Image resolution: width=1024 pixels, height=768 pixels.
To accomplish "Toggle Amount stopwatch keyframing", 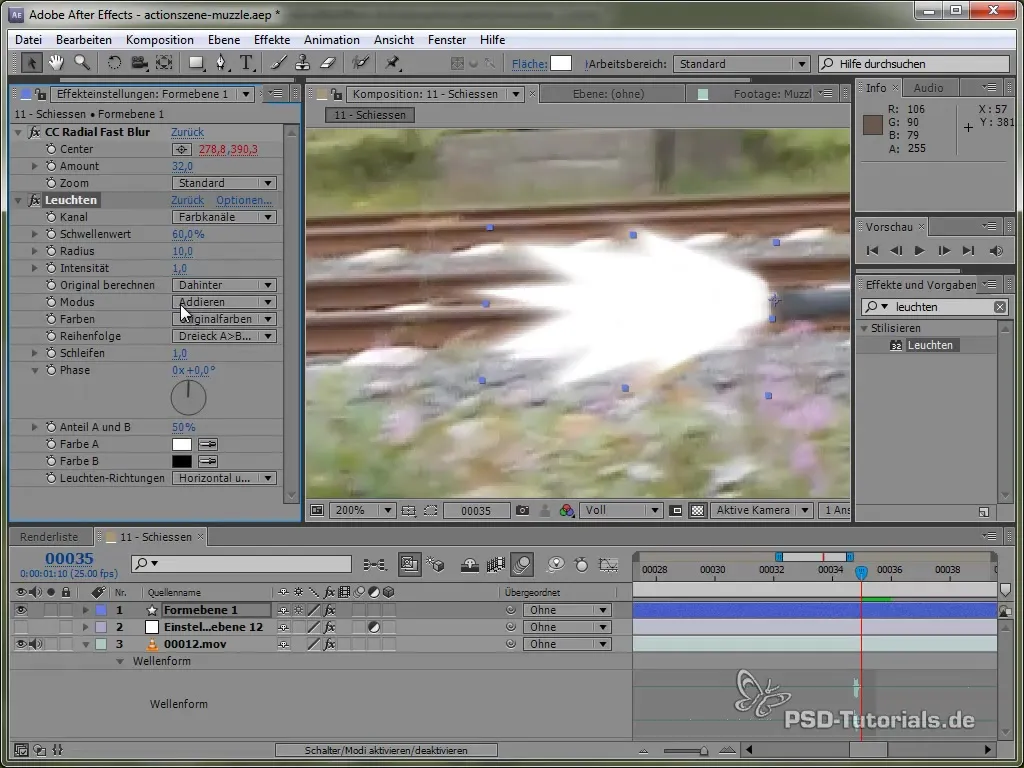I will [x=51, y=166].
